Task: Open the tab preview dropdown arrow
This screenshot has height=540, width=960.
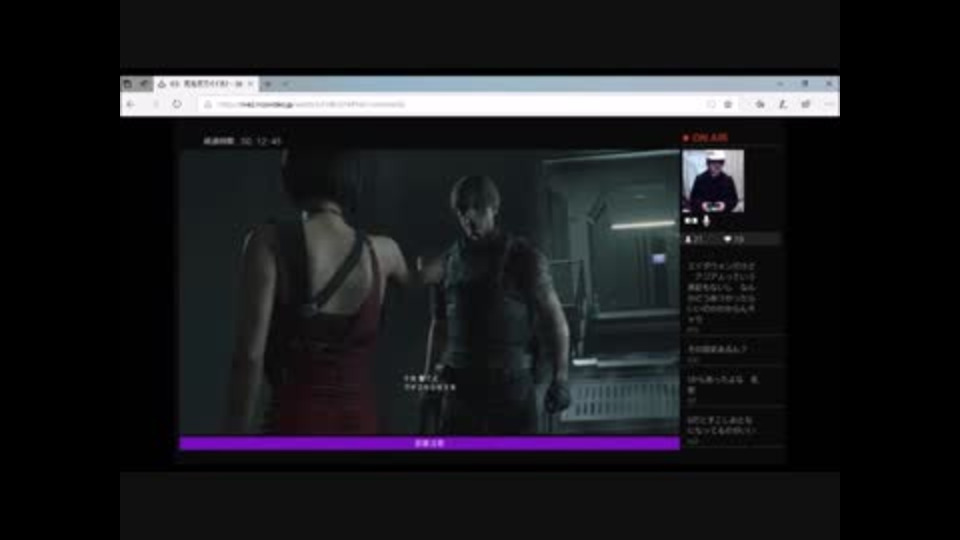Action: [x=285, y=84]
